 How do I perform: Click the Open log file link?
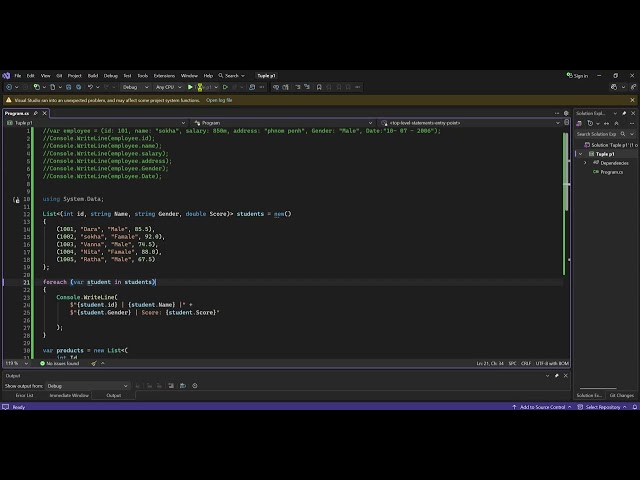pyautogui.click(x=219, y=100)
